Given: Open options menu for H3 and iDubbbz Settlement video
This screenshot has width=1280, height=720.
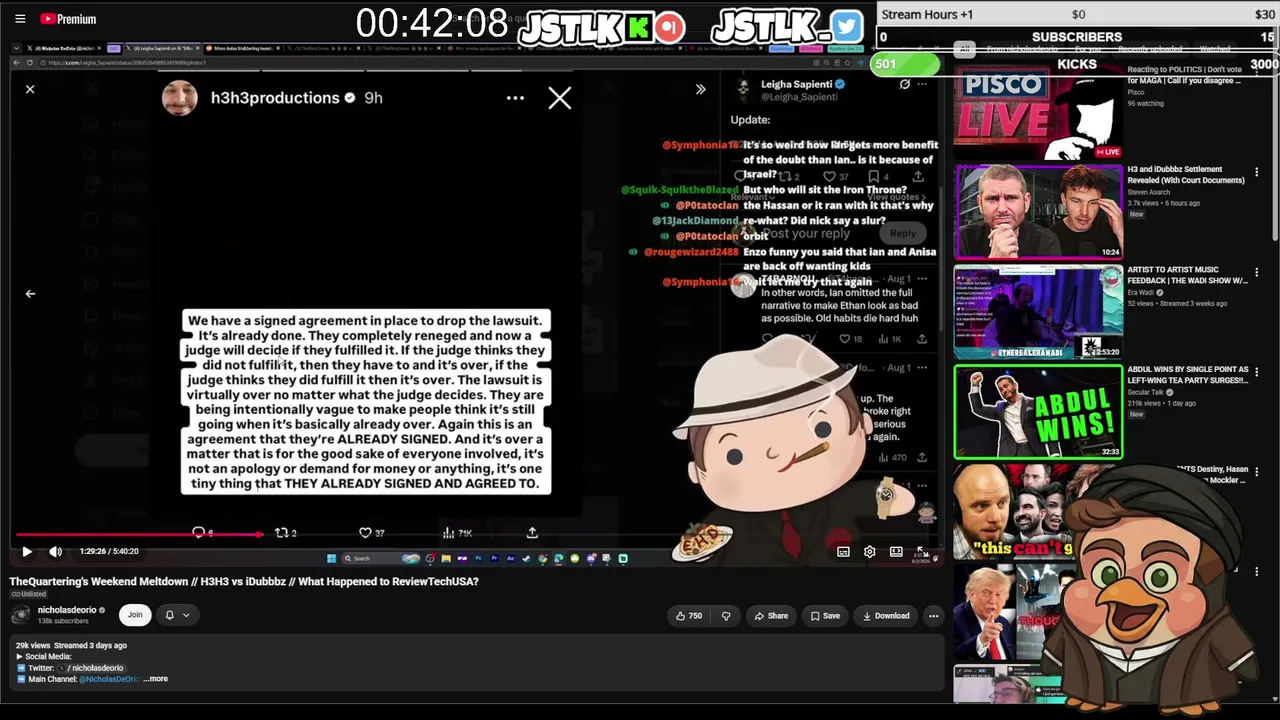Looking at the screenshot, I should (1257, 172).
